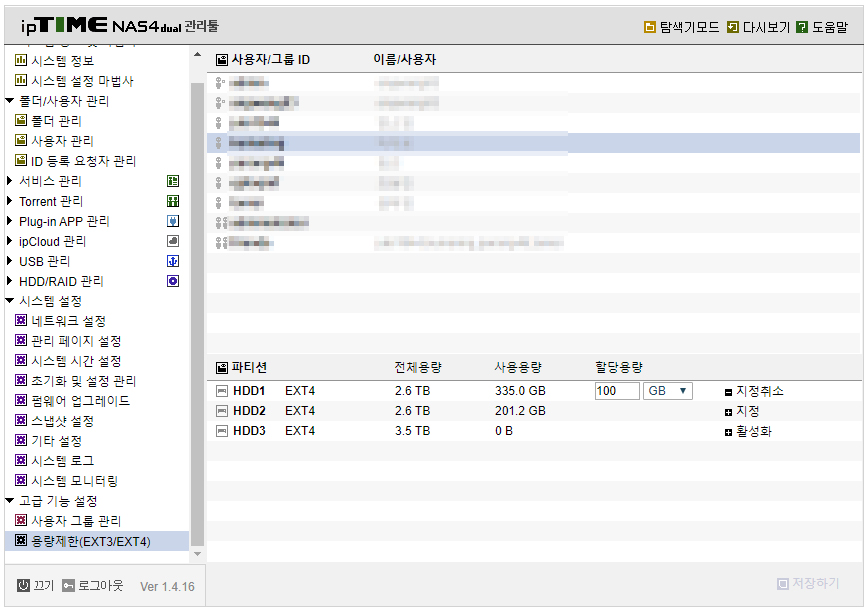Click the ipCloud 관리 cloud icon
This screenshot has width=868, height=612.
[x=173, y=241]
